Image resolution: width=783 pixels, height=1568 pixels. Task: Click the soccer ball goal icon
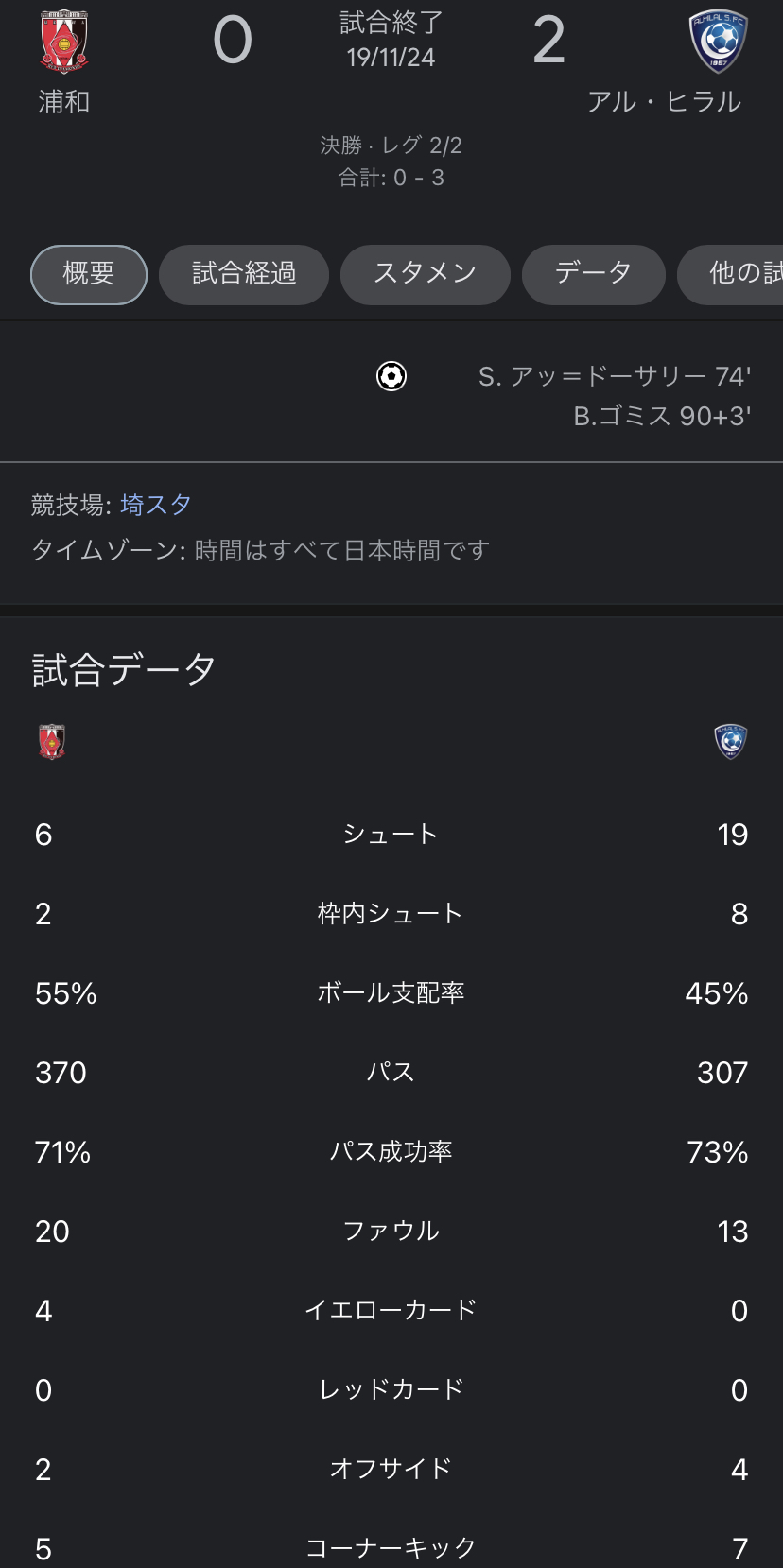(x=391, y=376)
